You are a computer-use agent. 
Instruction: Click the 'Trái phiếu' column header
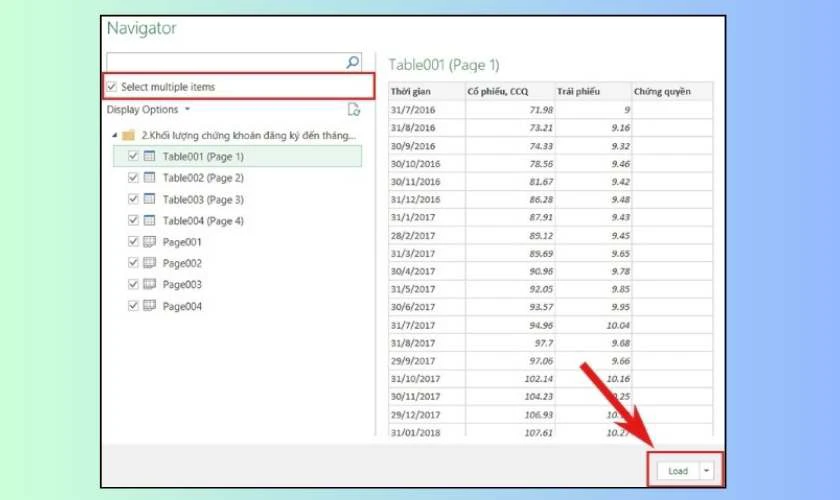pyautogui.click(x=594, y=91)
